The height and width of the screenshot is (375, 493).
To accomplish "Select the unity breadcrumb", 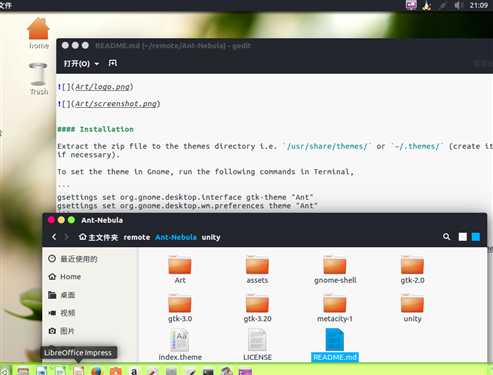I will pos(211,237).
